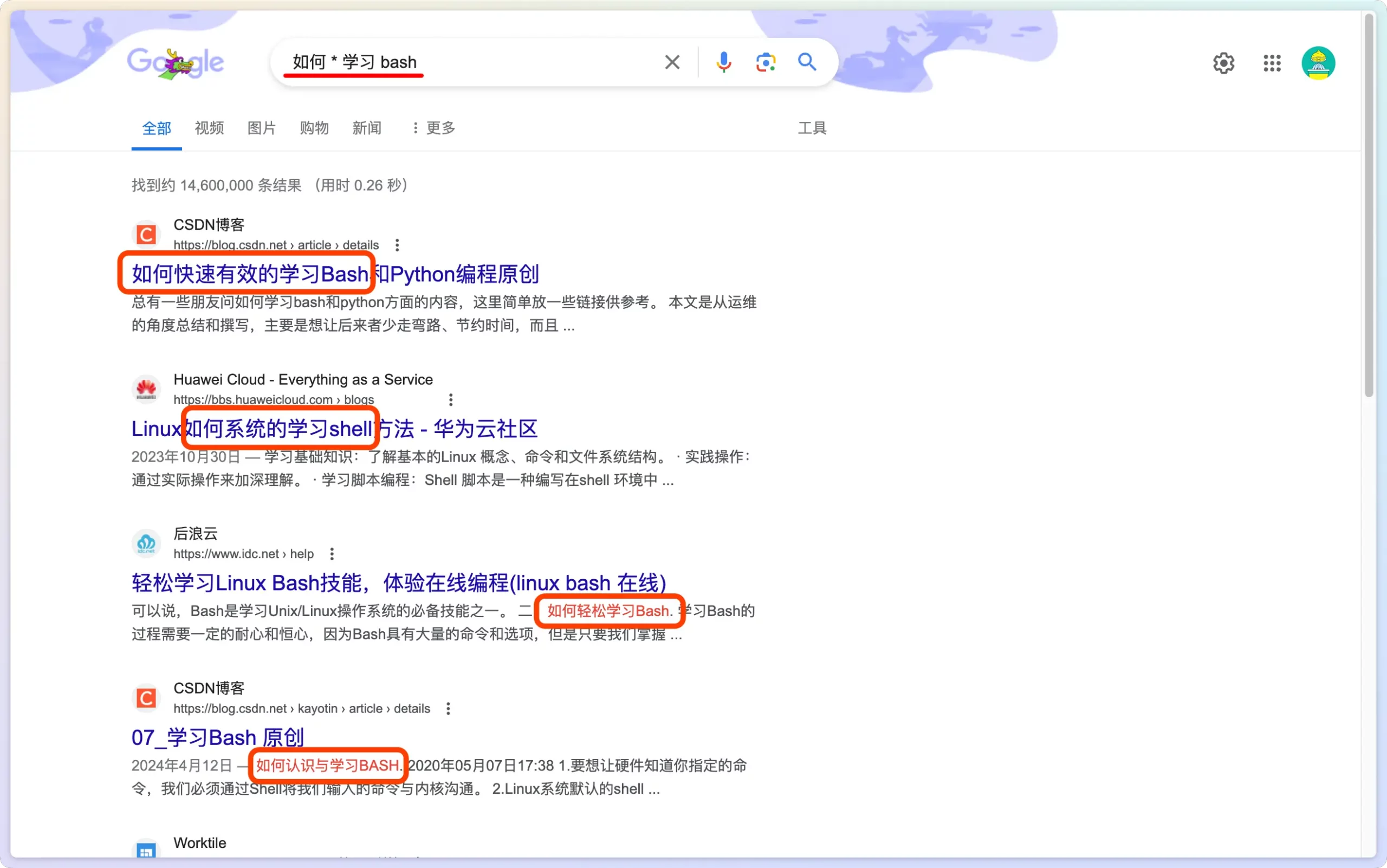Switch to the 图片 tab
The height and width of the screenshot is (868, 1387).
[262, 128]
